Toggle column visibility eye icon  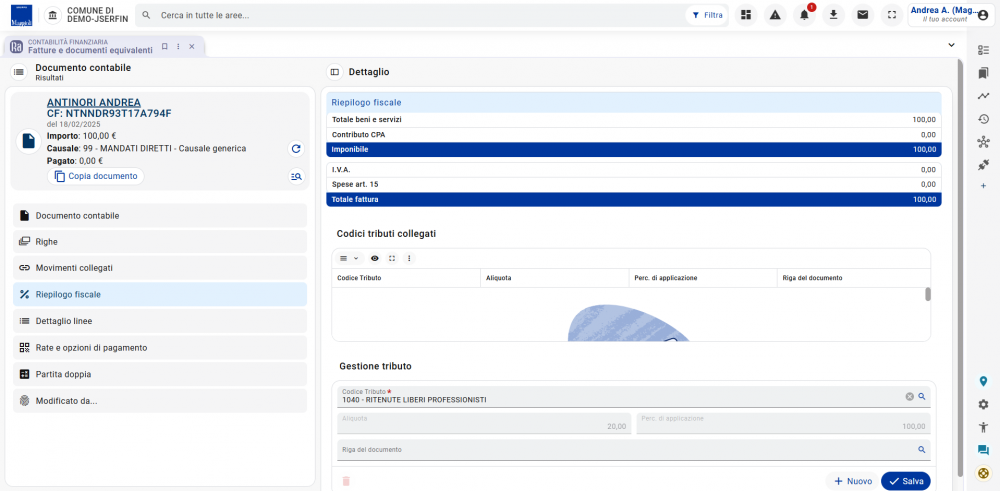[375, 258]
